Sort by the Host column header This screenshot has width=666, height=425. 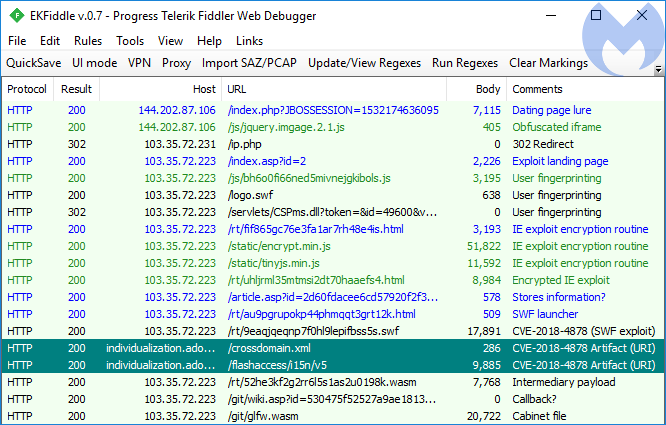point(161,89)
